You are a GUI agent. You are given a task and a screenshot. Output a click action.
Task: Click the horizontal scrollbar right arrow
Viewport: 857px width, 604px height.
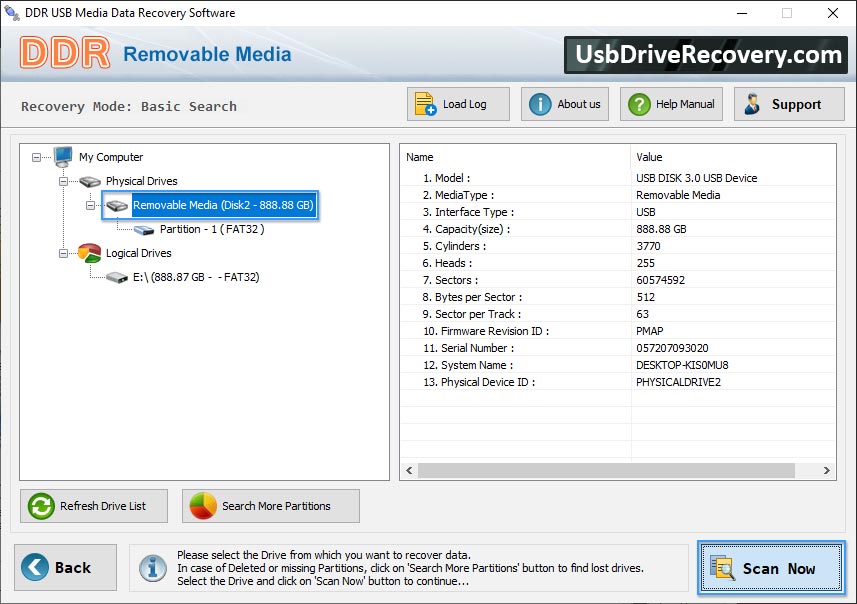point(827,471)
